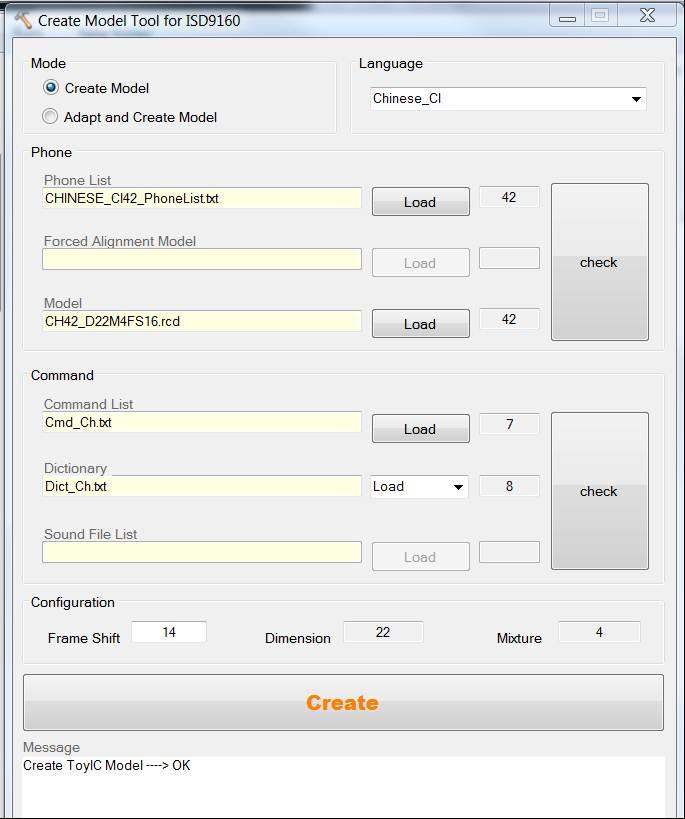
Task: Click the disabled maximize window button
Action: (600, 16)
